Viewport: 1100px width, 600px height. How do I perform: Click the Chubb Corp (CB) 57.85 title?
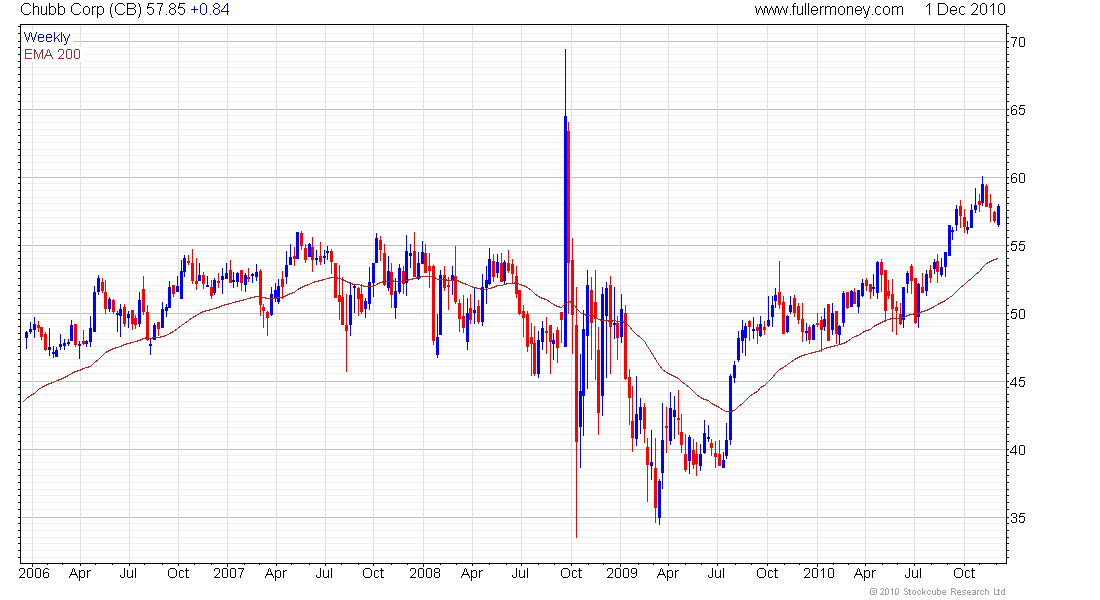coord(103,10)
